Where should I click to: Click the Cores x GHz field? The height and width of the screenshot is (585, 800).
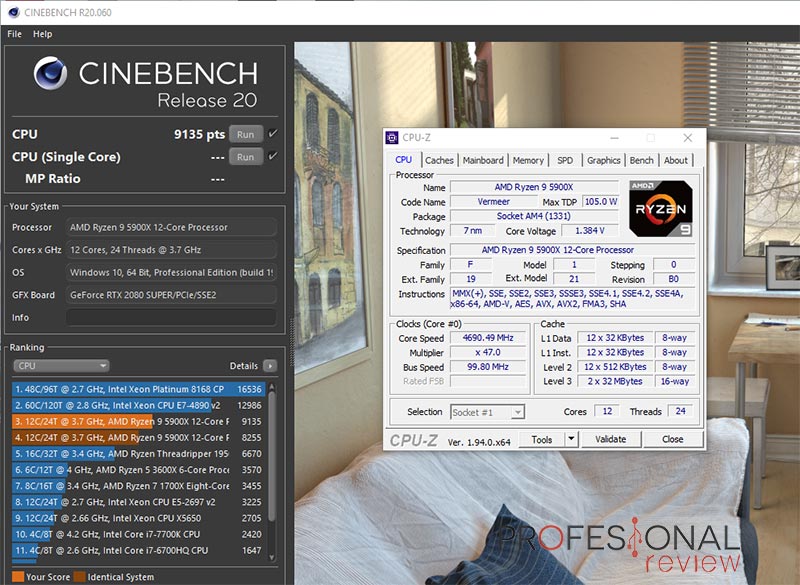pos(171,250)
